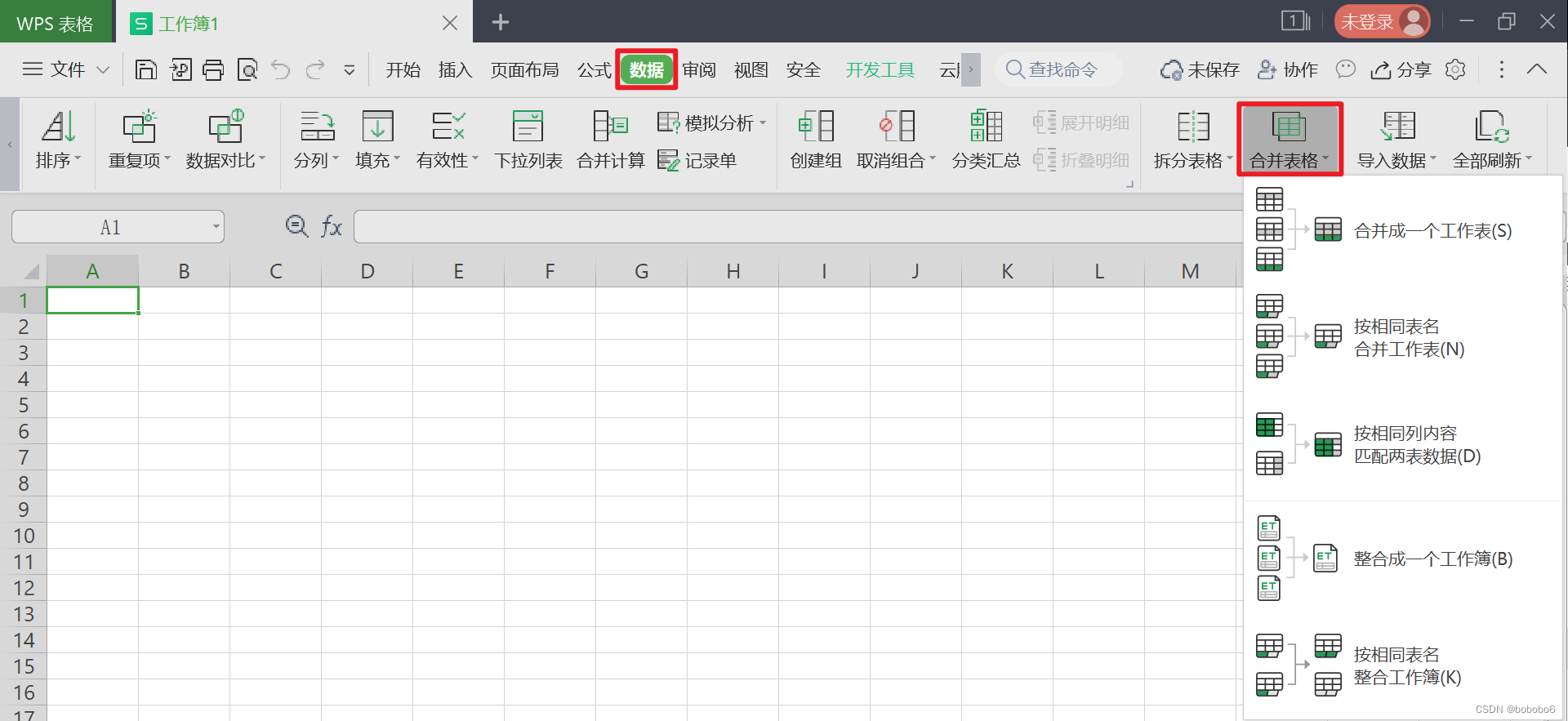1568x721 pixels.
Task: Switch to the 页面布局 Page Layout tab
Action: click(x=524, y=70)
